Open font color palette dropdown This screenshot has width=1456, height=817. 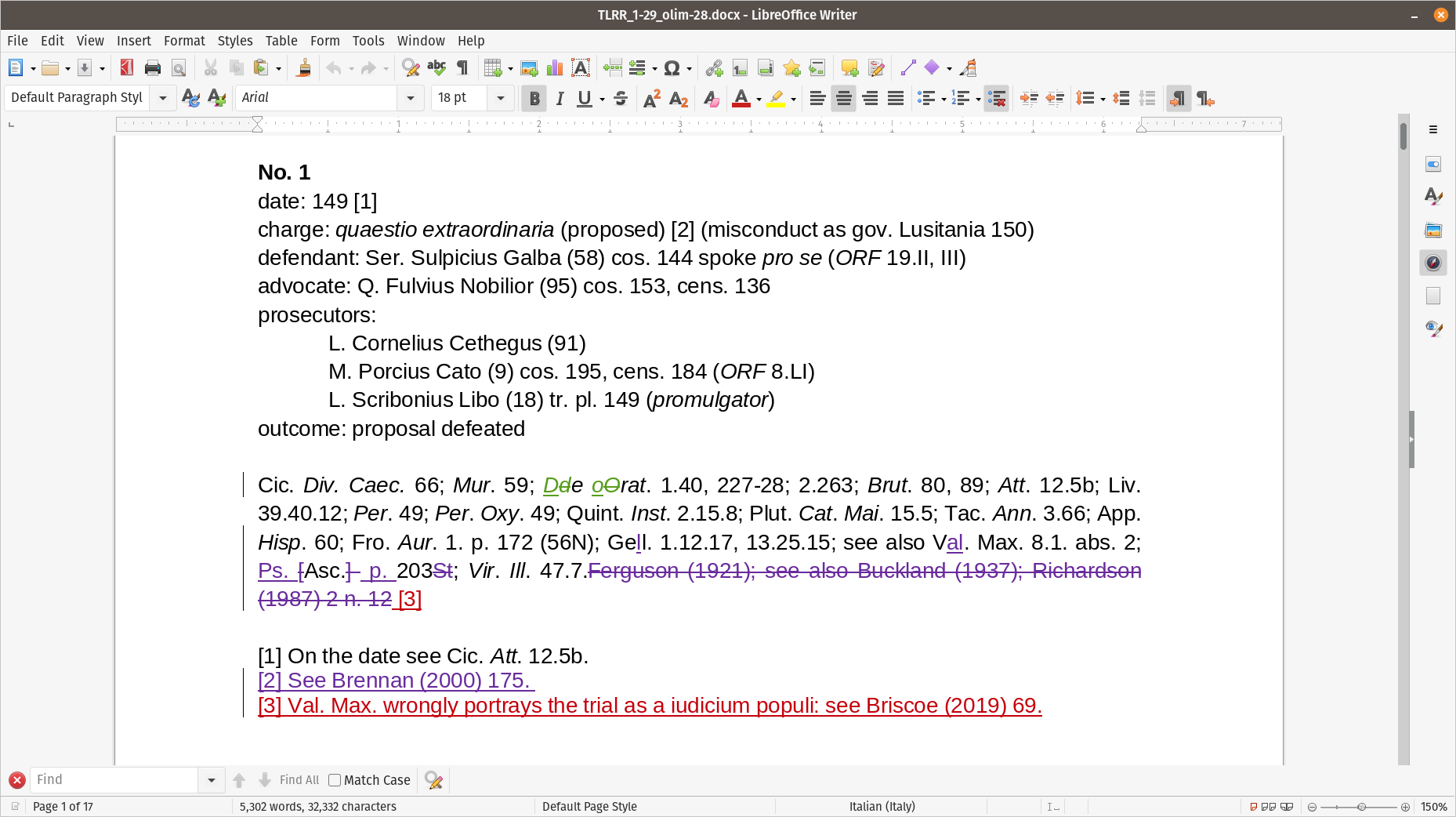click(759, 99)
